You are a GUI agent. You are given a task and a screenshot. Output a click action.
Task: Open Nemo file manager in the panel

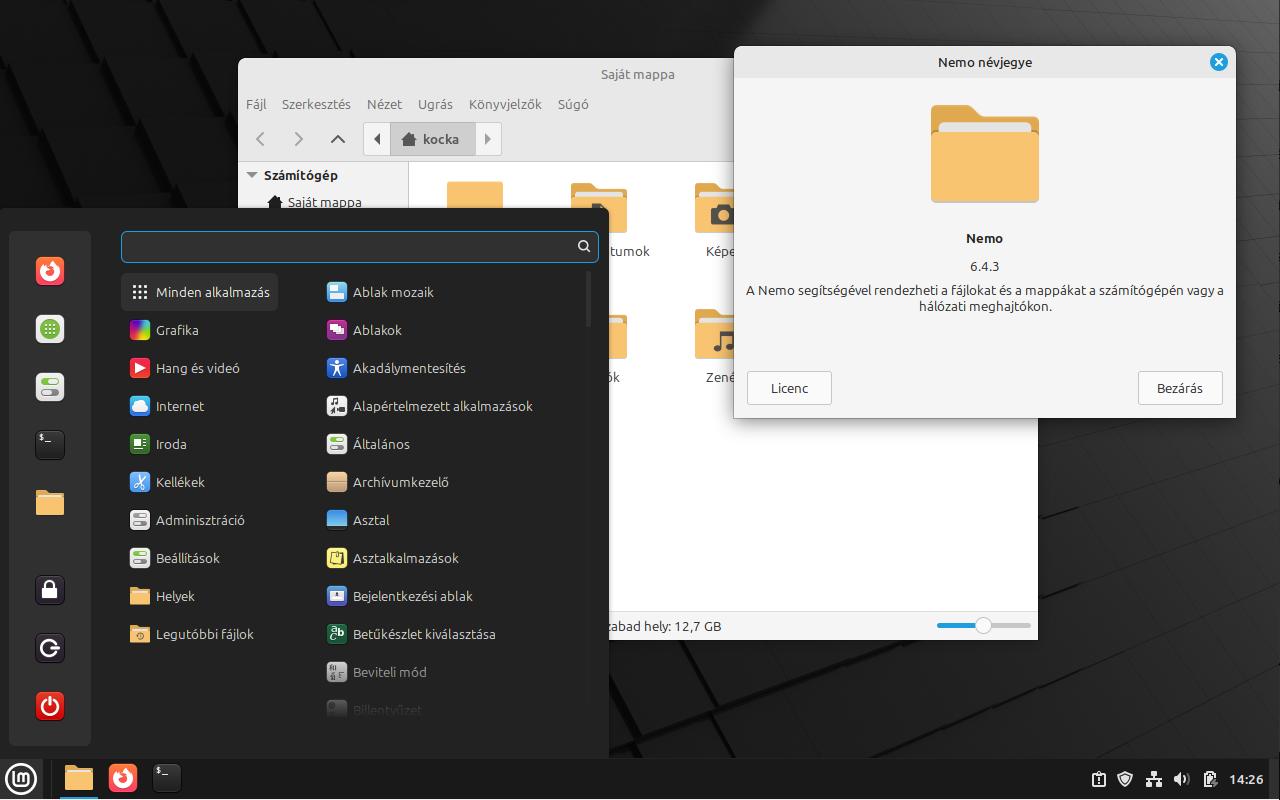[79, 778]
